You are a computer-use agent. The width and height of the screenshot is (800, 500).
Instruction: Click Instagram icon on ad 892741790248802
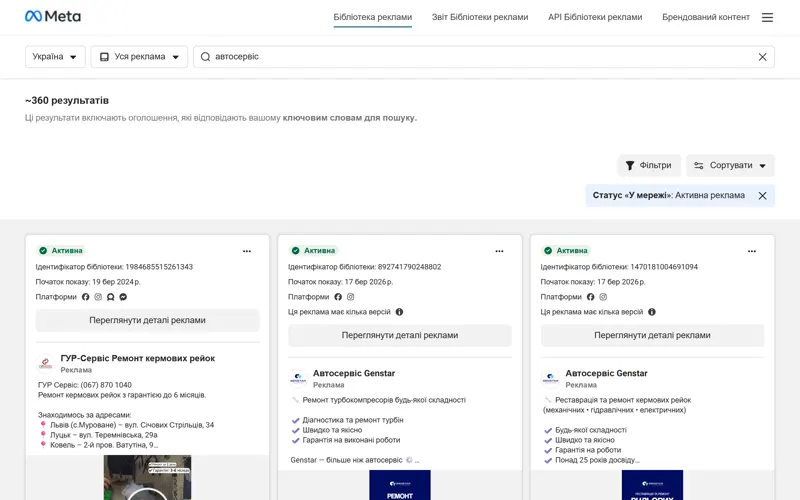click(x=351, y=297)
